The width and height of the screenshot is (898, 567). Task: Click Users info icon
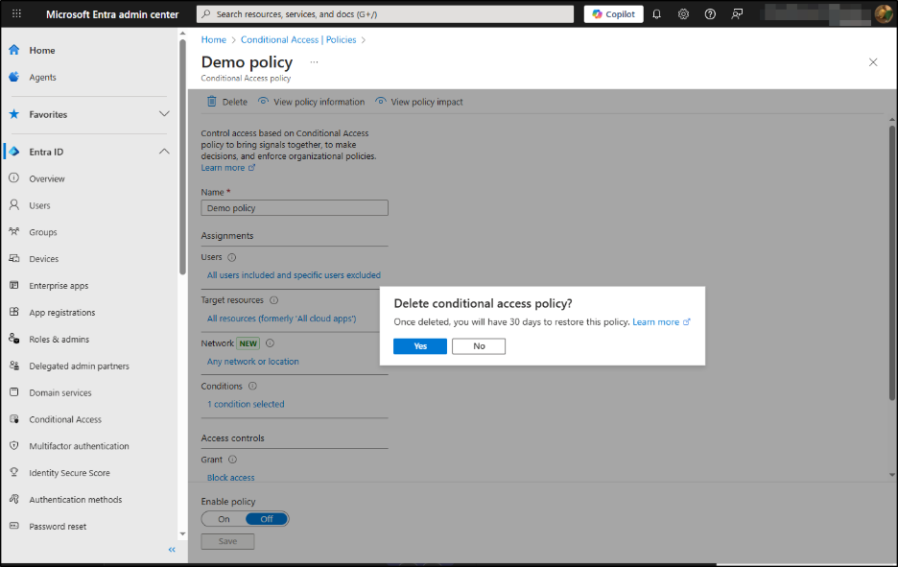tap(231, 258)
